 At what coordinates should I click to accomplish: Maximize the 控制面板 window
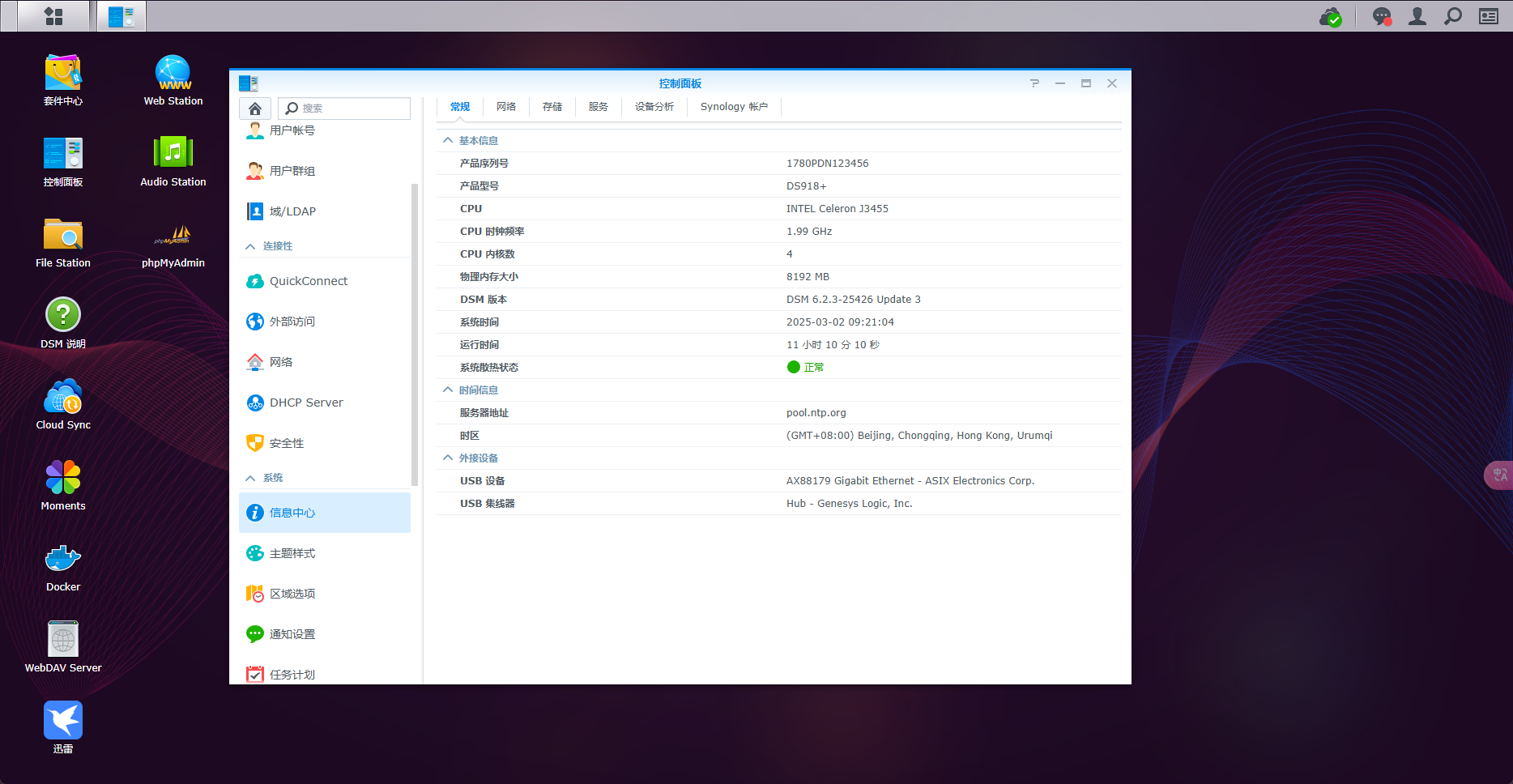click(1086, 83)
